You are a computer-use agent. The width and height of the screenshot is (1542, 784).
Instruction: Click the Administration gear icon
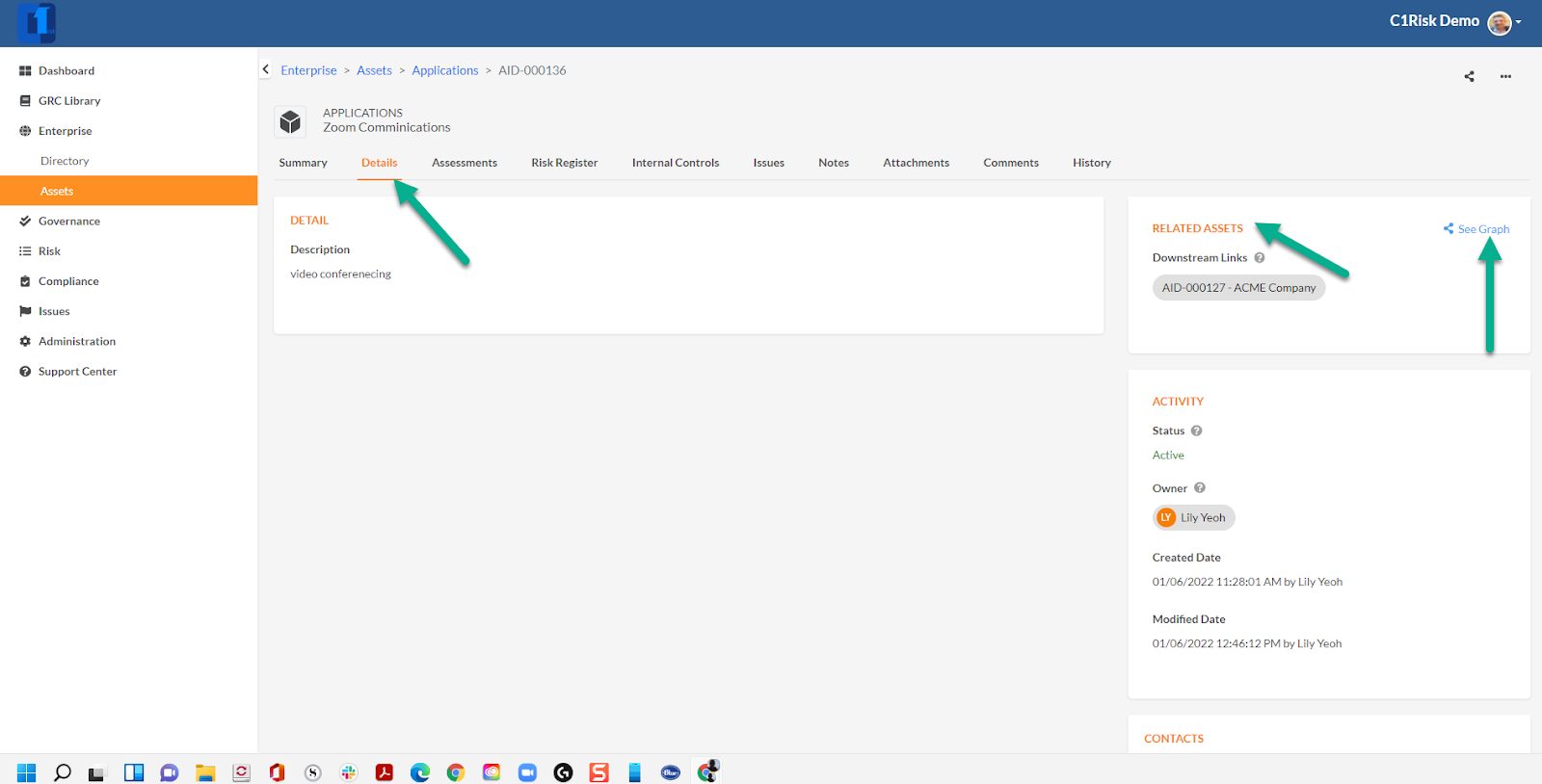25,341
